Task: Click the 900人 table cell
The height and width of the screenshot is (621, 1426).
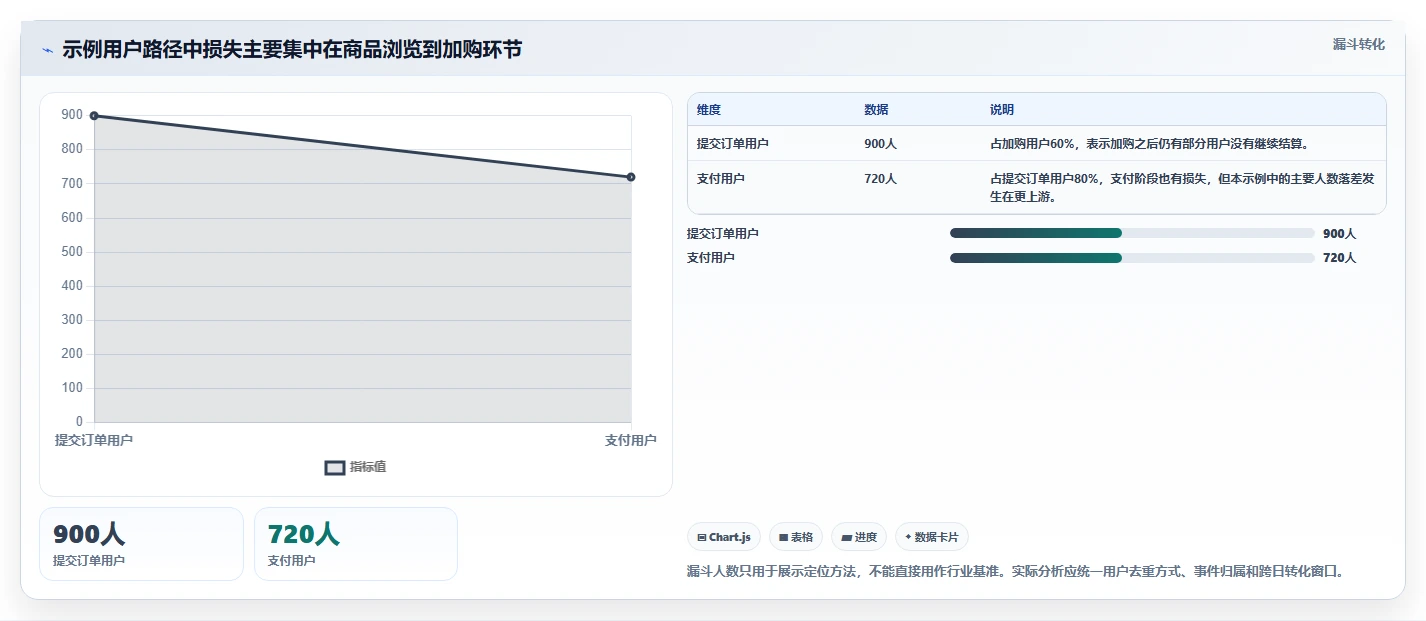Action: pos(880,144)
